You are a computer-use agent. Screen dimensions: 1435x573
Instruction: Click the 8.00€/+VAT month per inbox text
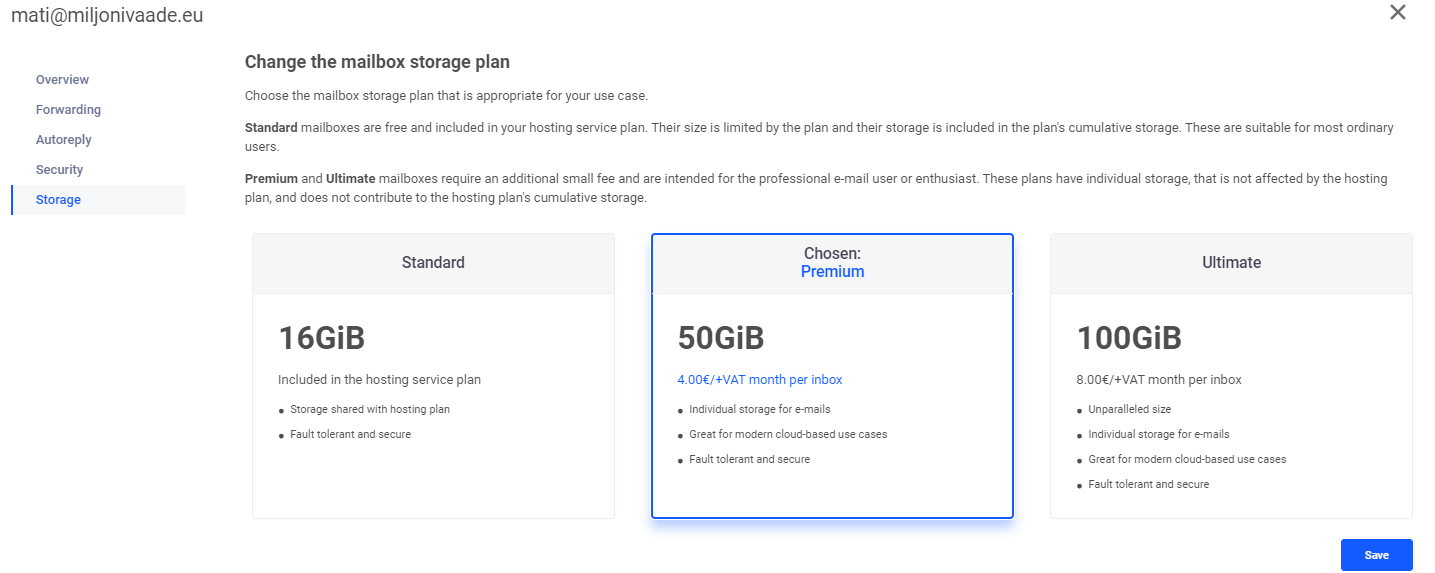click(1159, 380)
